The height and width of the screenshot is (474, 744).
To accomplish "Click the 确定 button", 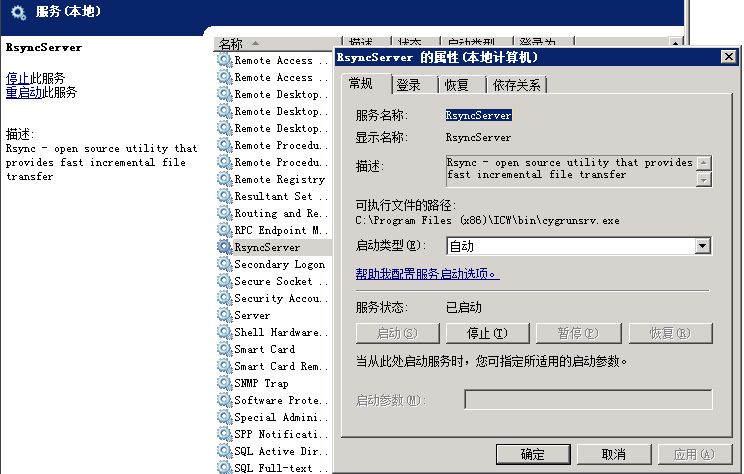I will pos(533,455).
